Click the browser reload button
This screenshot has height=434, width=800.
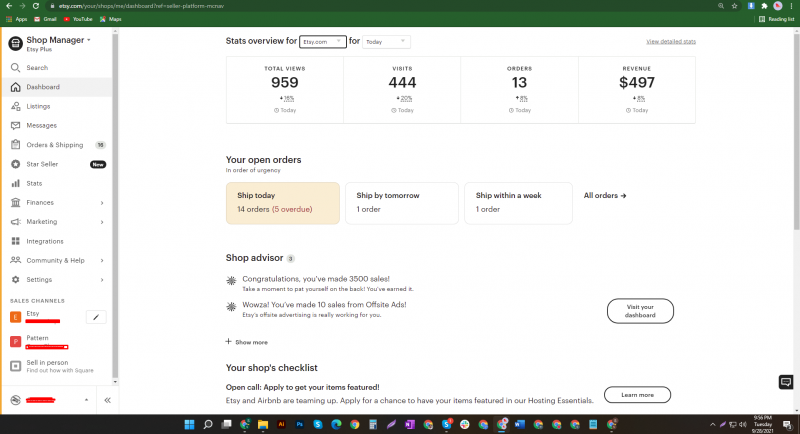(35, 6)
